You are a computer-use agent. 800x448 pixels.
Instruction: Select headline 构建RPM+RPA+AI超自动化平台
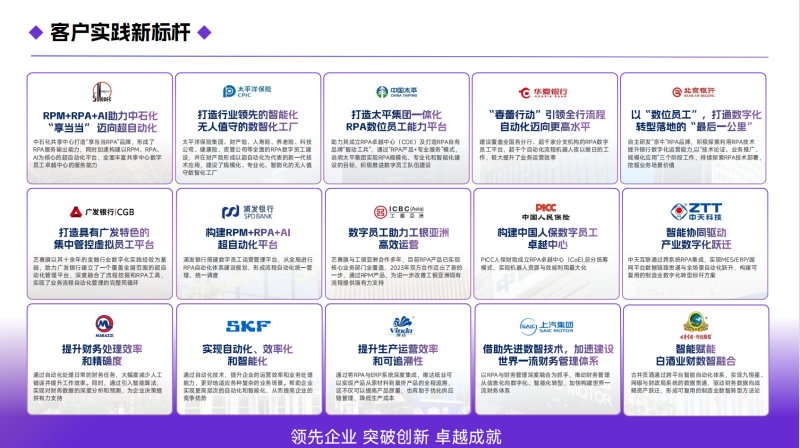248,238
